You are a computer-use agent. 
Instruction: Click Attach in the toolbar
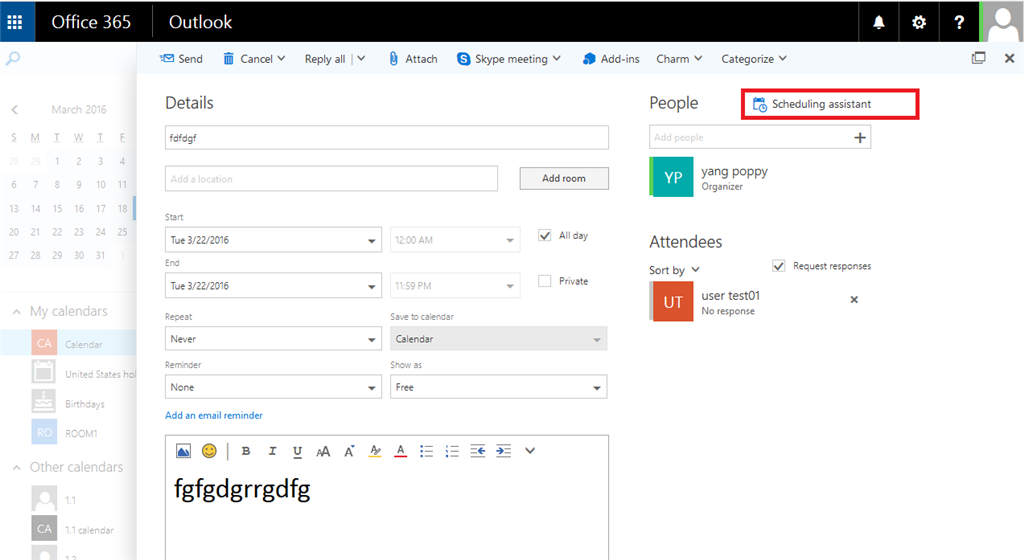click(413, 59)
